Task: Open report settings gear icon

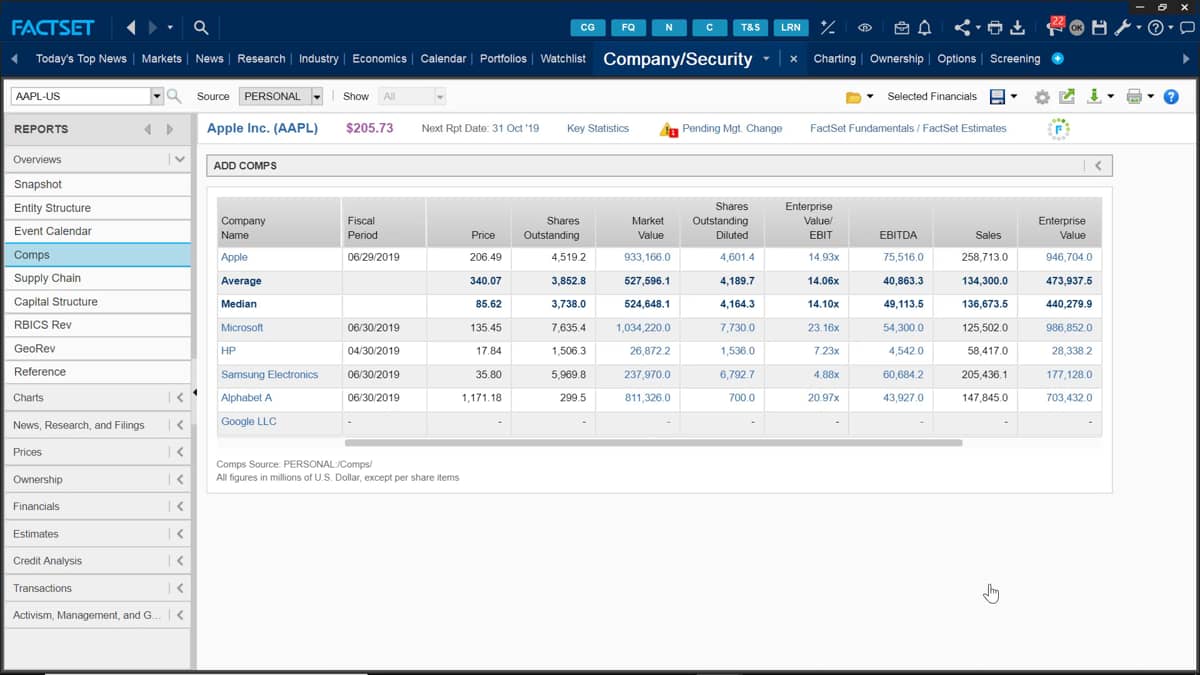Action: tap(1042, 97)
